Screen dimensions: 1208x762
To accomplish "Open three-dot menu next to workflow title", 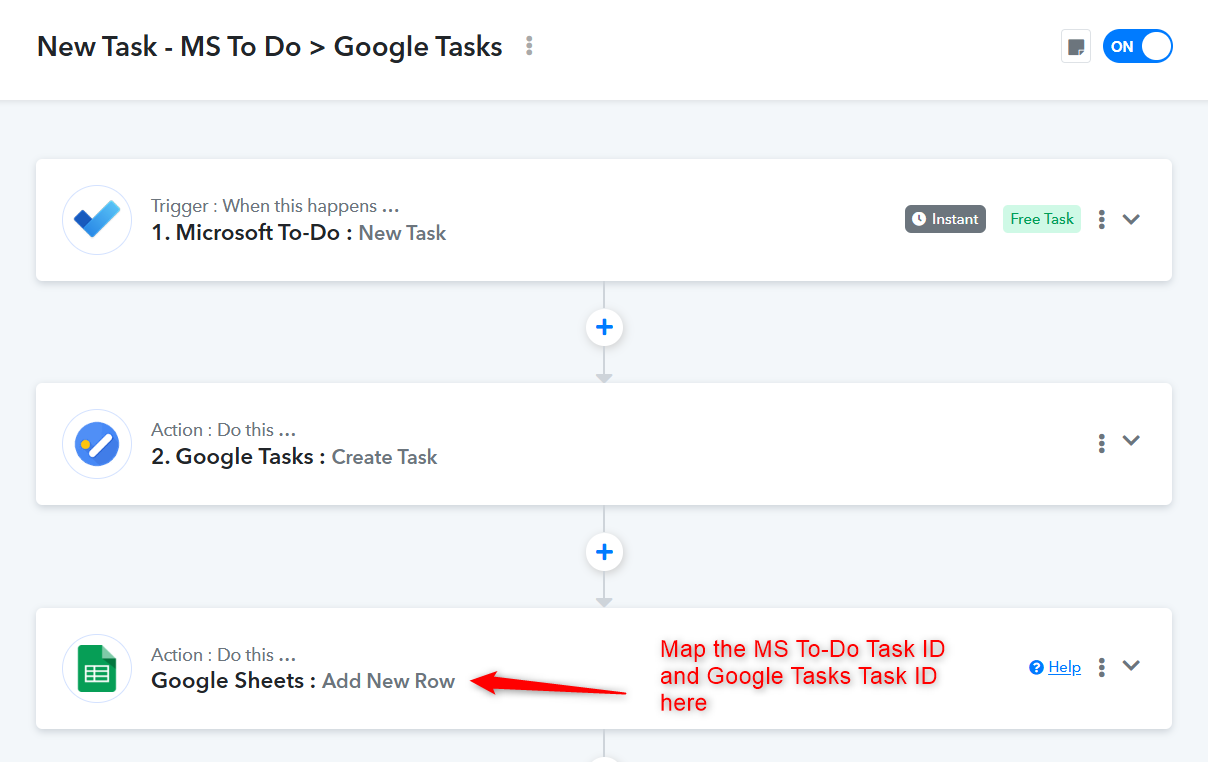I will [529, 46].
